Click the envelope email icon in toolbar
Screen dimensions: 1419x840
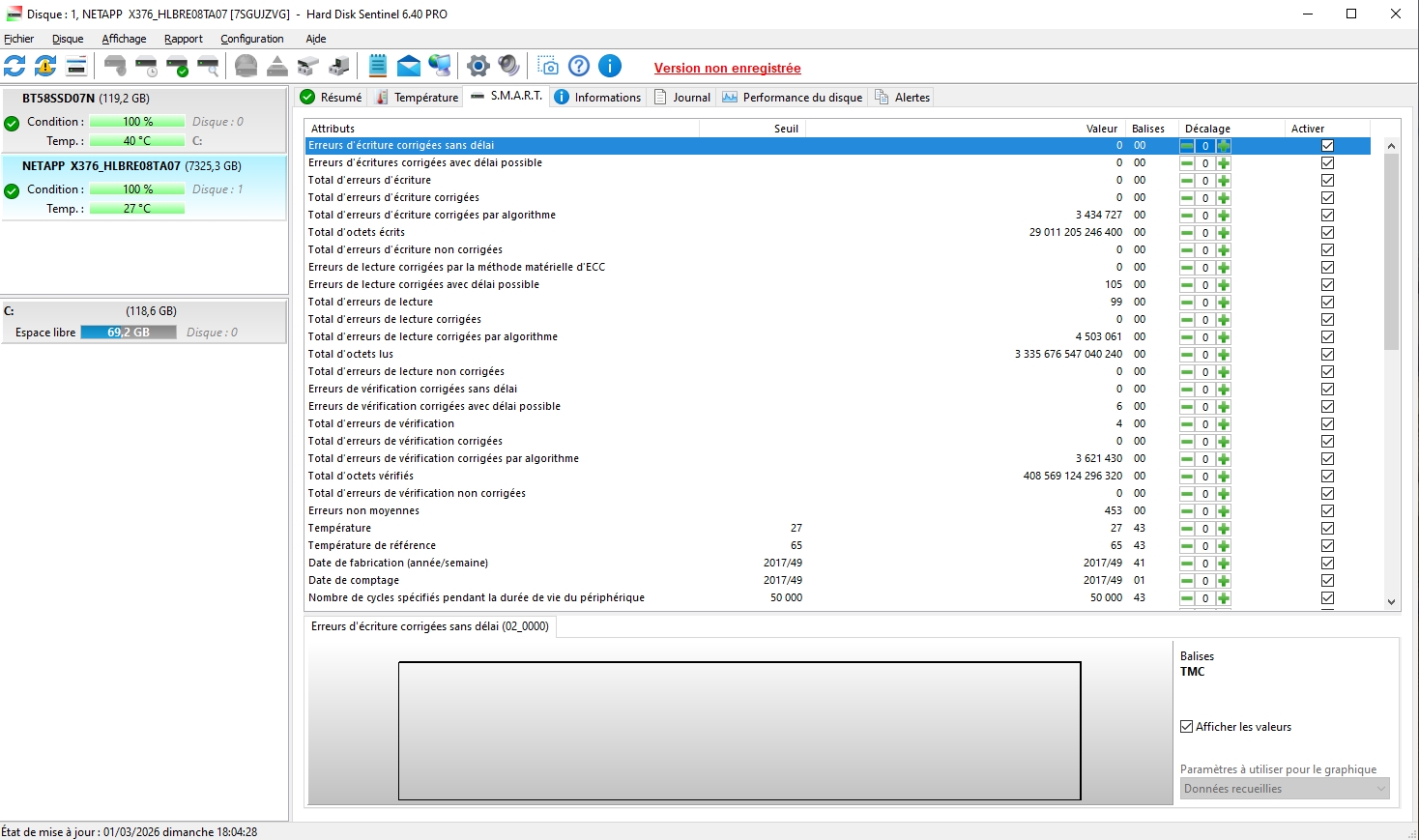click(x=409, y=66)
